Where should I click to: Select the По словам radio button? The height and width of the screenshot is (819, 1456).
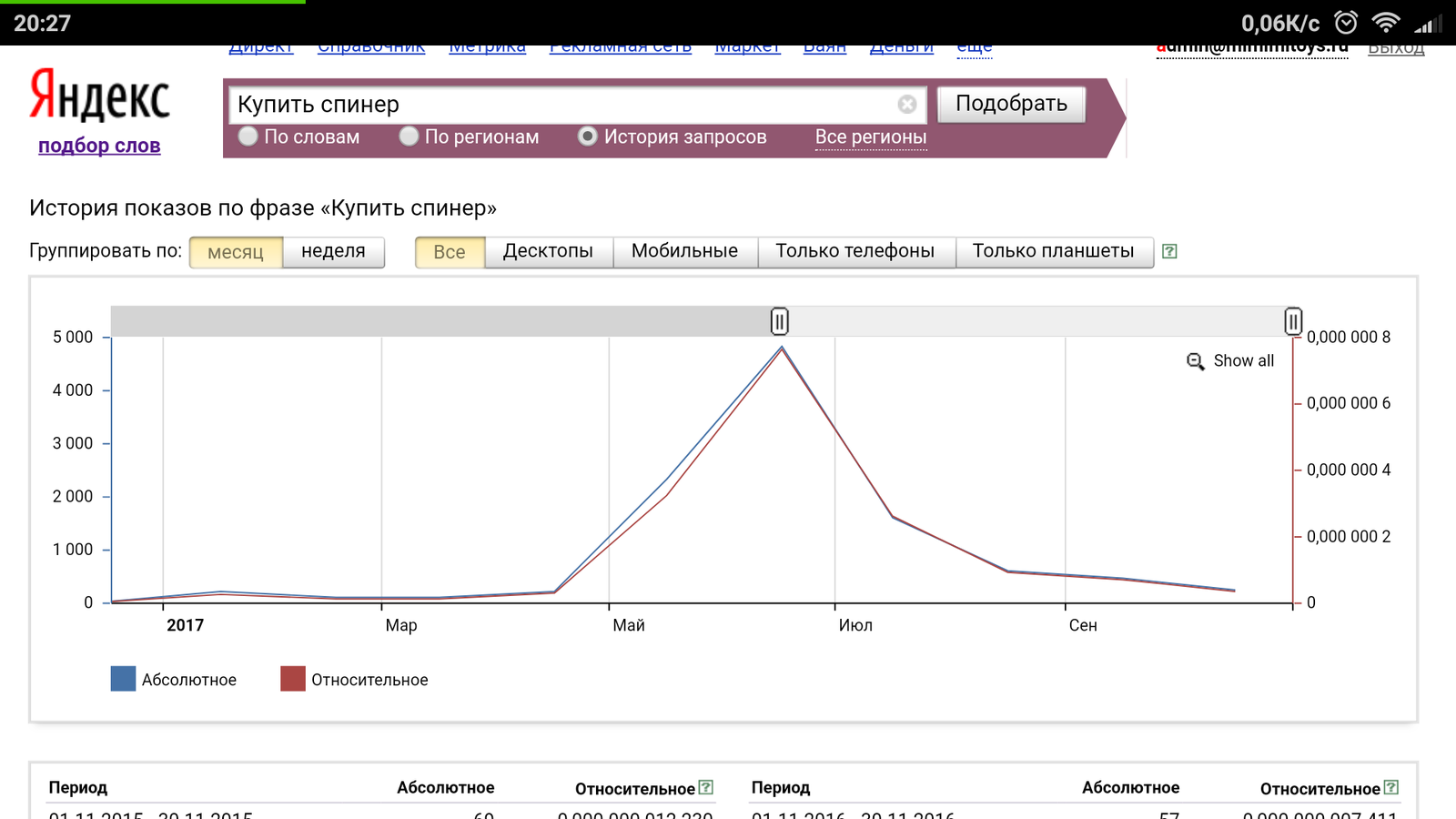click(x=248, y=136)
